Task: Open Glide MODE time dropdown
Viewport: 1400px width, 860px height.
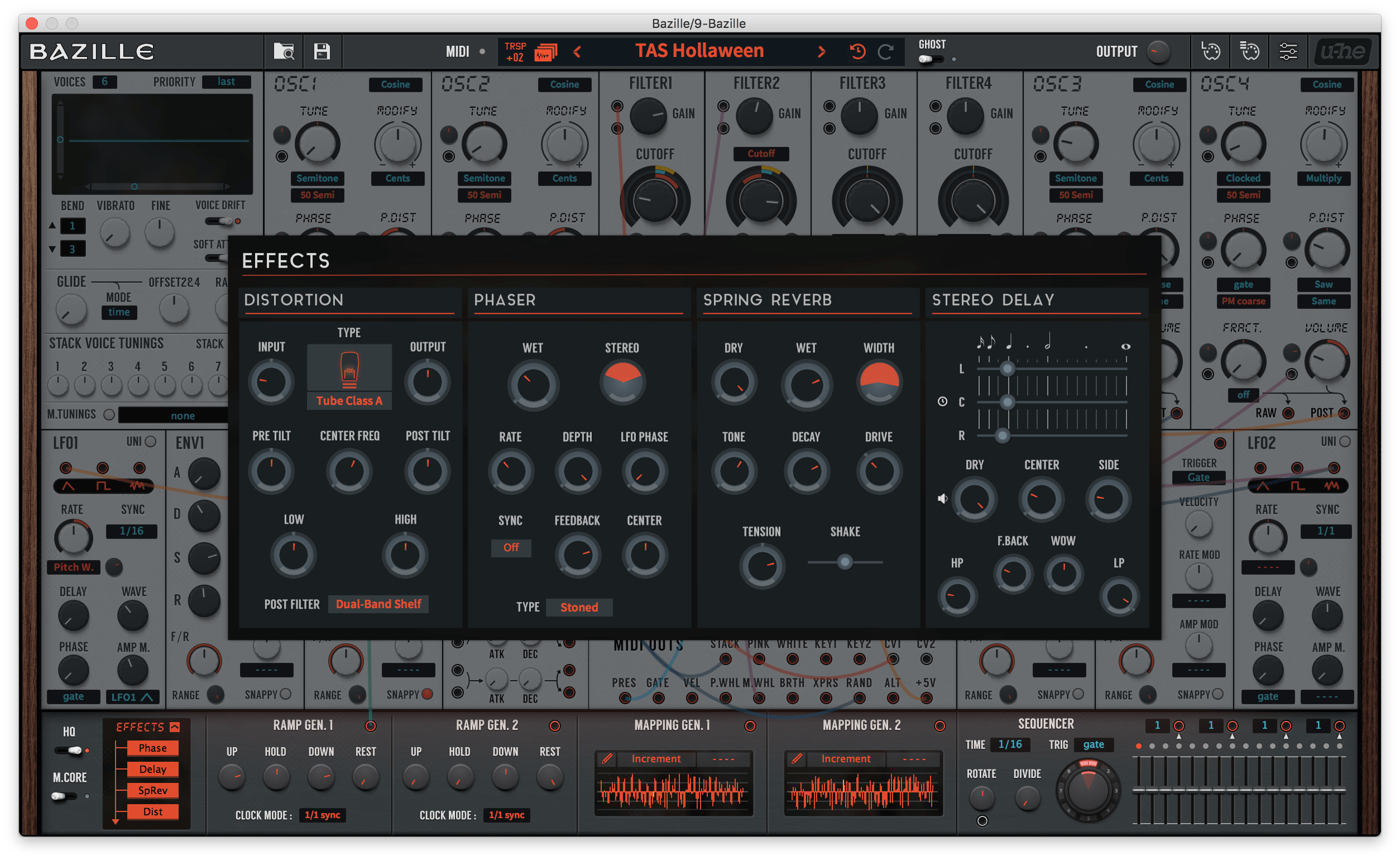Action: tap(119, 312)
